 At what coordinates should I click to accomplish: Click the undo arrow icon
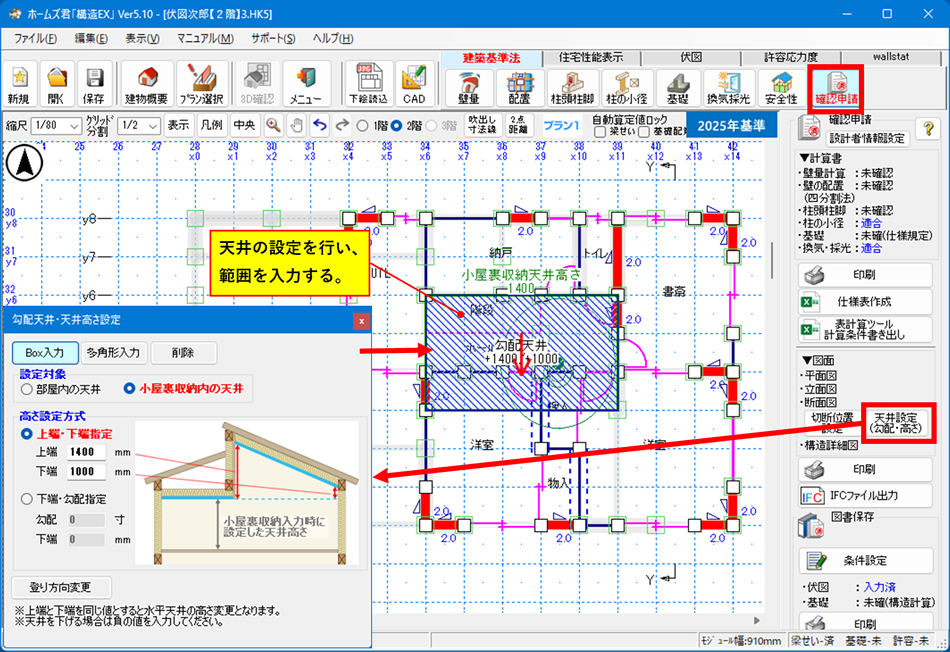click(320, 125)
